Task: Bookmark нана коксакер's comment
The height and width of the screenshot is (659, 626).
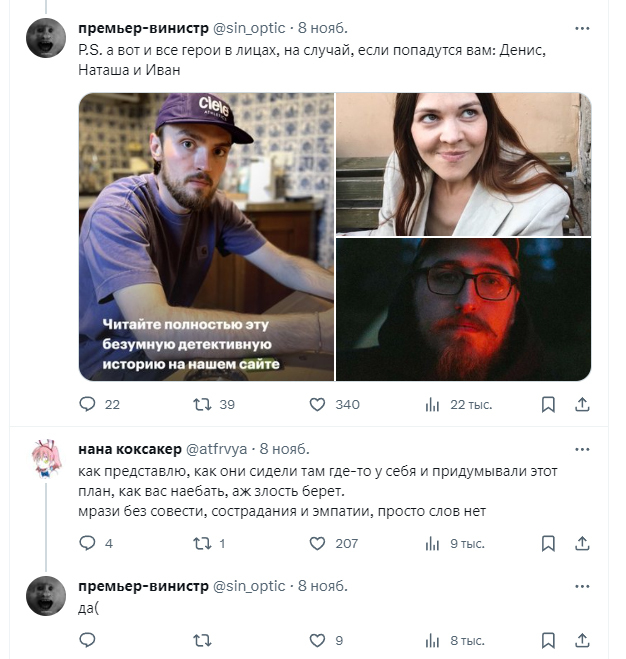Action: point(548,543)
